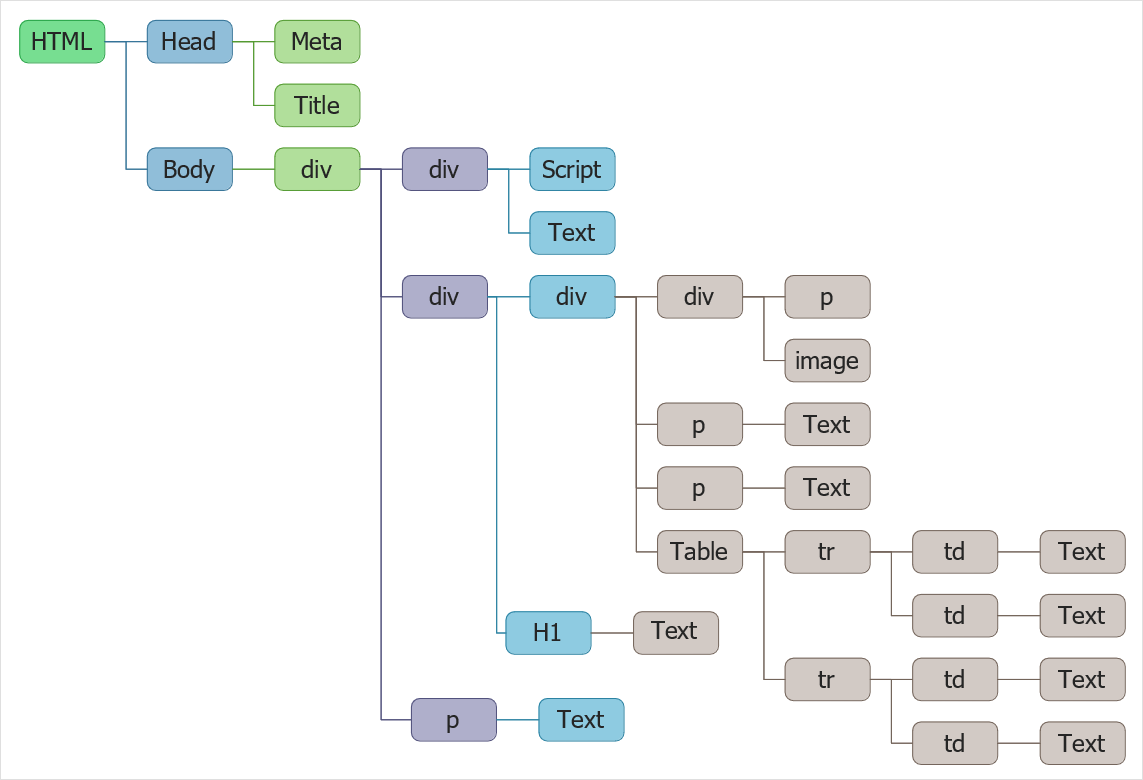The height and width of the screenshot is (780, 1143).
Task: Select the p node beside image's parent div
Action: pyautogui.click(x=827, y=297)
